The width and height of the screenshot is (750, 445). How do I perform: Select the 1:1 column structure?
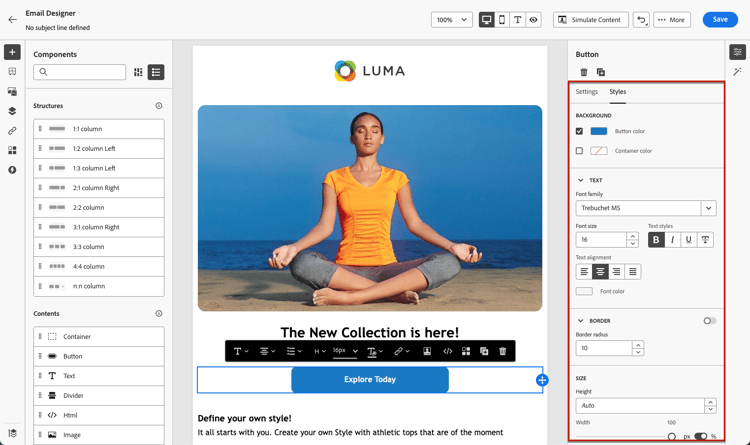[99, 129]
